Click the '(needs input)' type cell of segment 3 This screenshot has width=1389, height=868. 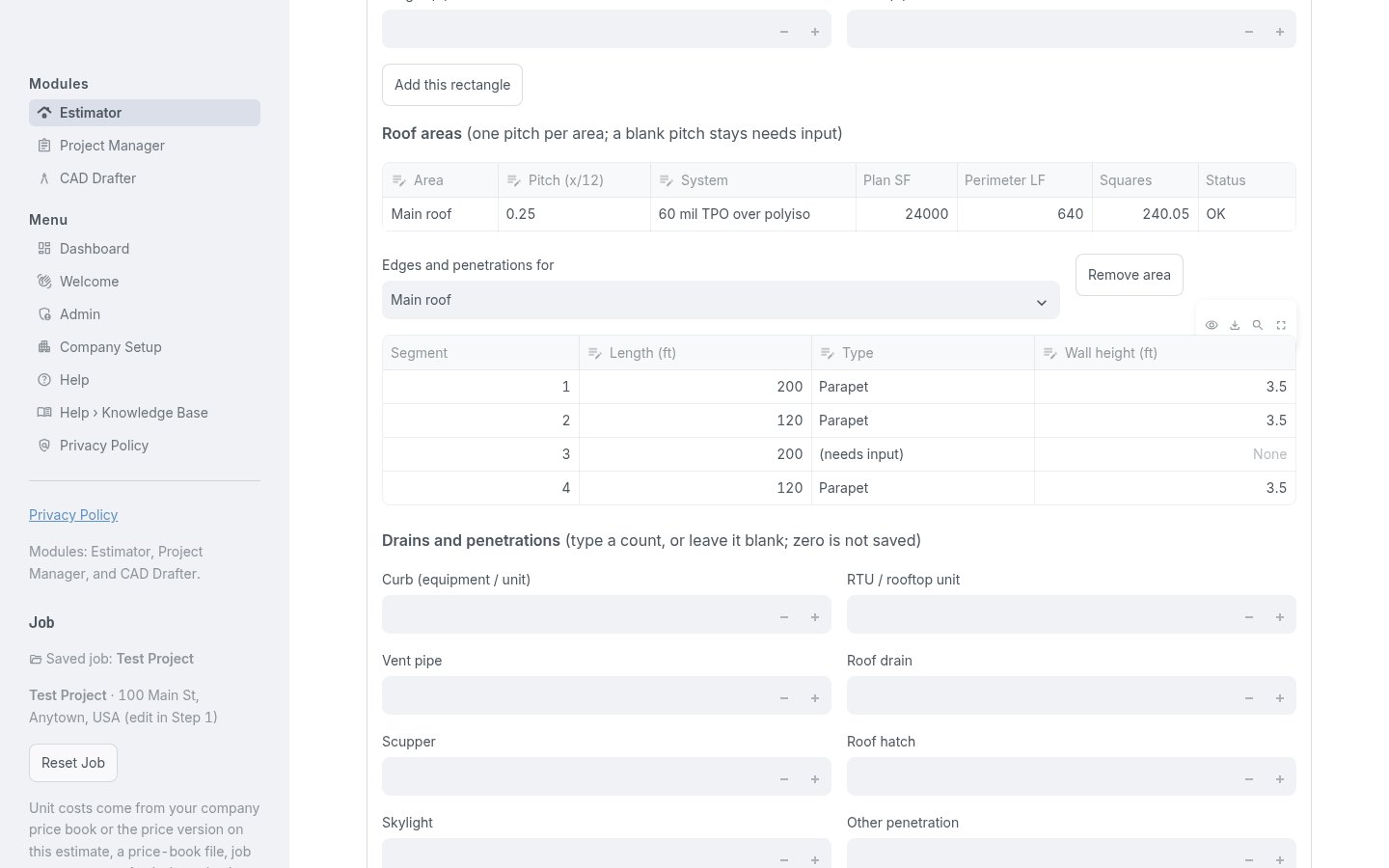click(922, 454)
